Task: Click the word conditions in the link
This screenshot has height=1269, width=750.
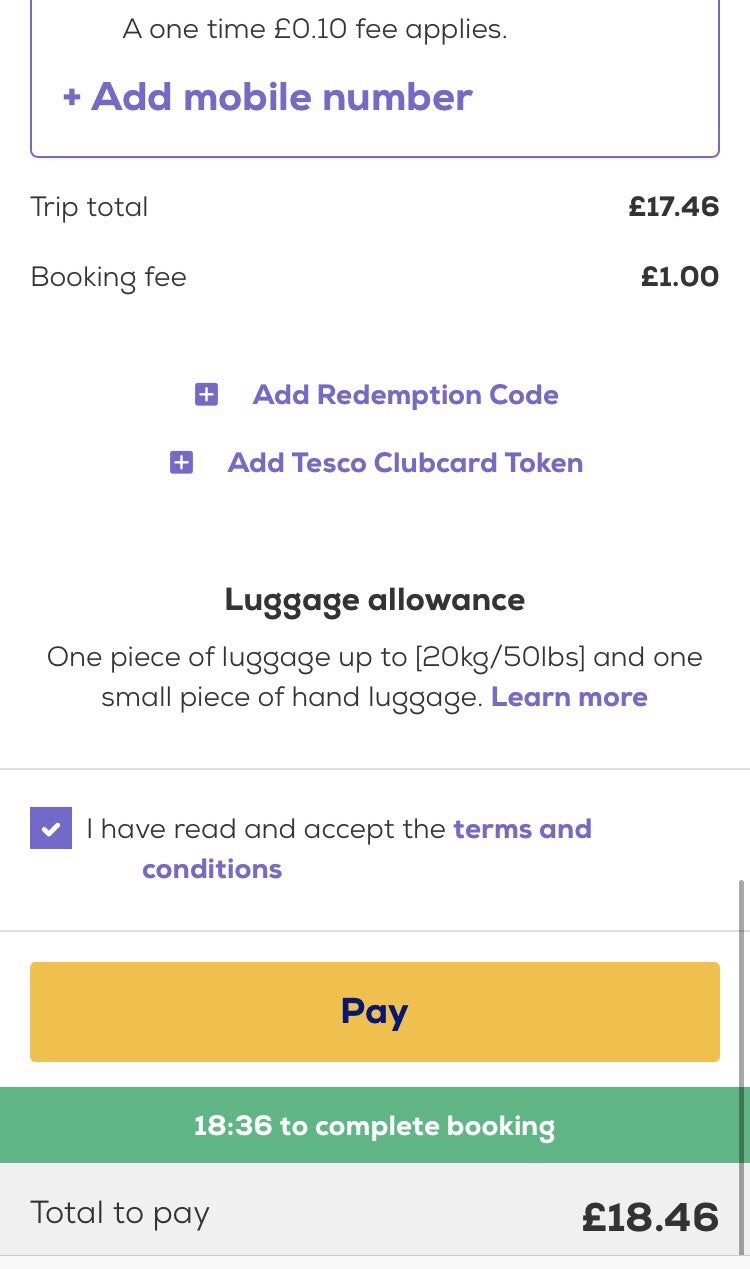Action: [x=212, y=869]
